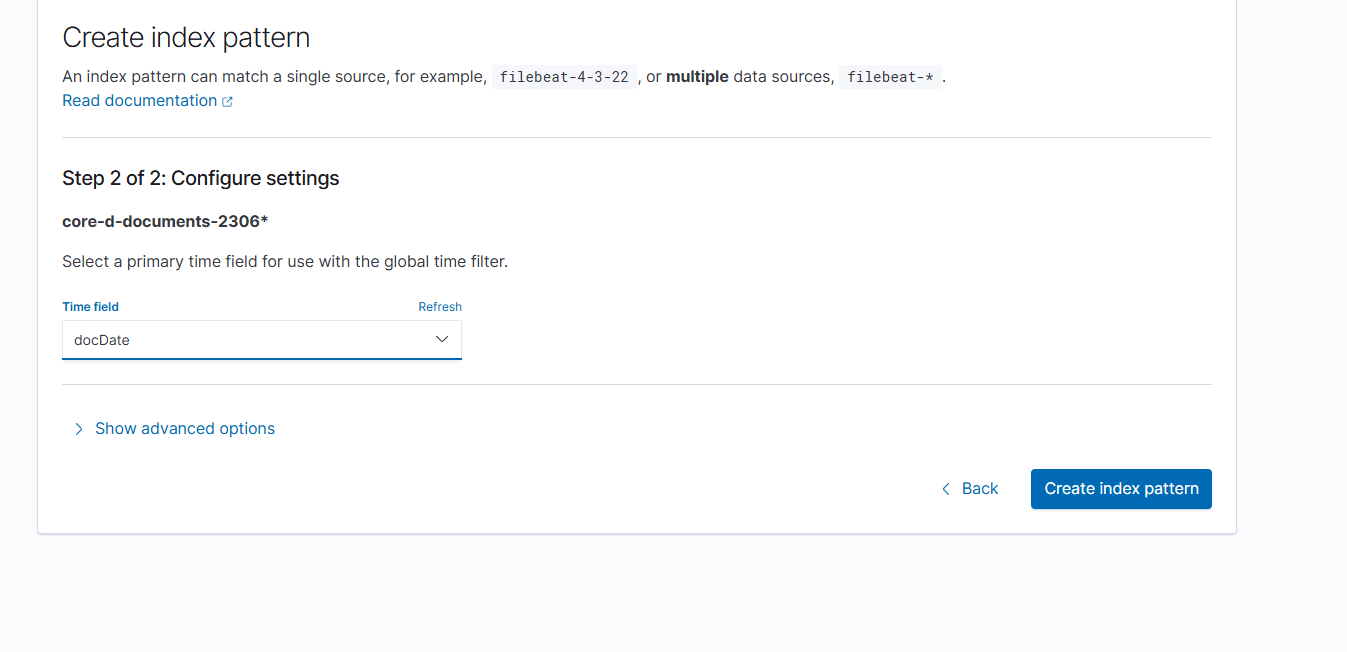Click the down chevron in Time field
Image resolution: width=1347 pixels, height=652 pixels.
(x=442, y=340)
